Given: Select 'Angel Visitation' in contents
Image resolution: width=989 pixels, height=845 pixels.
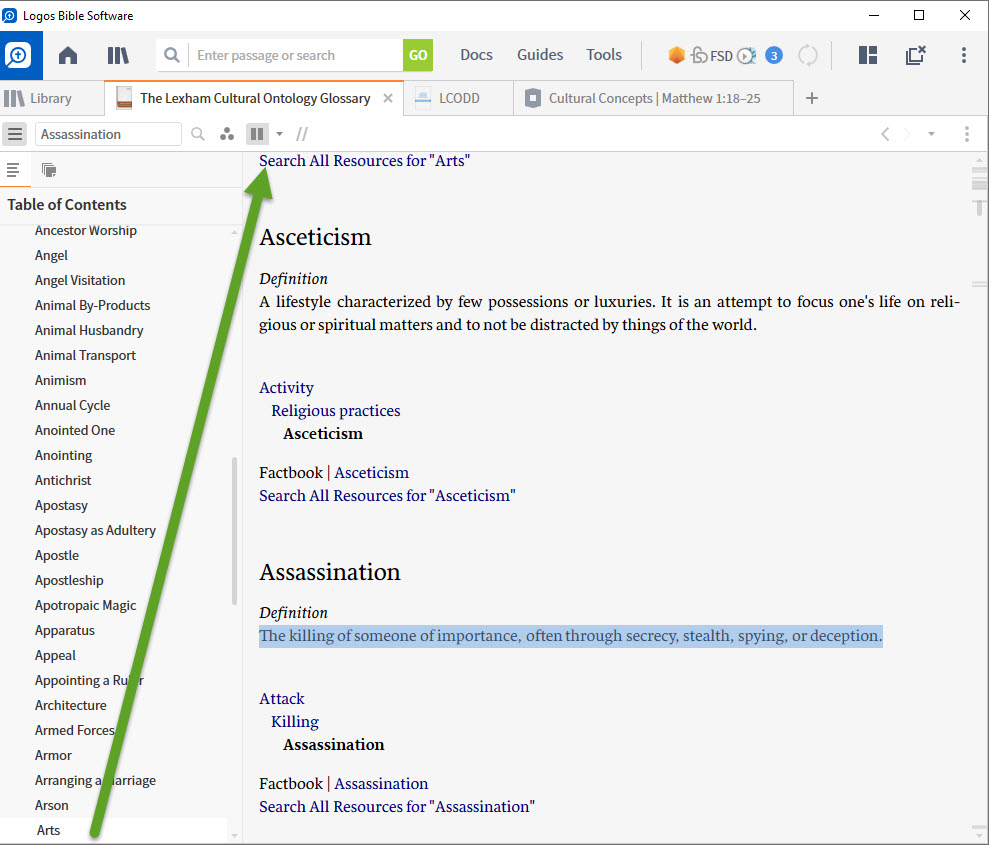Looking at the screenshot, I should click(80, 281).
